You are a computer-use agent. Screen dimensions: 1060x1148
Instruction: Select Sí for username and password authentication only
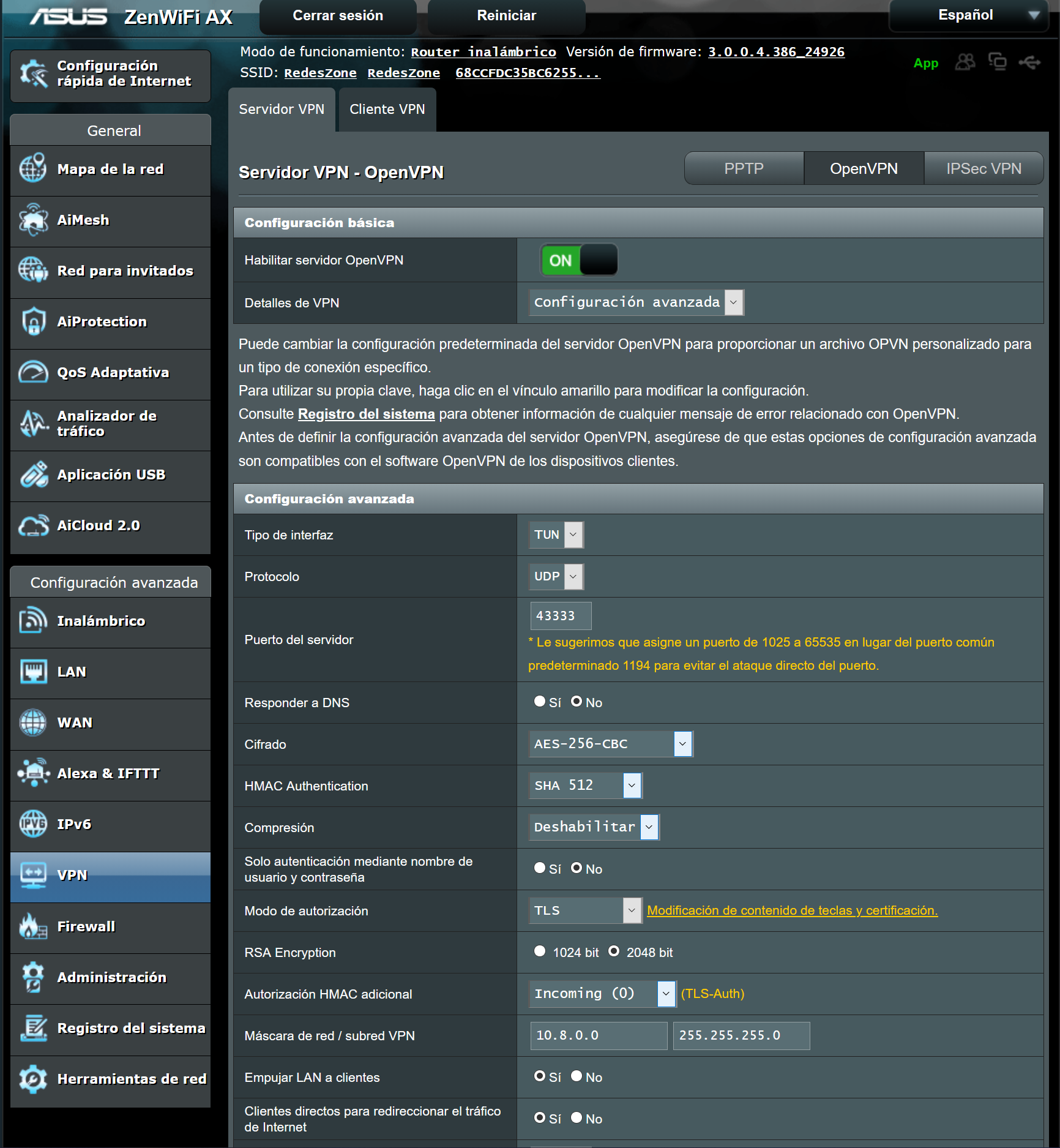click(540, 868)
